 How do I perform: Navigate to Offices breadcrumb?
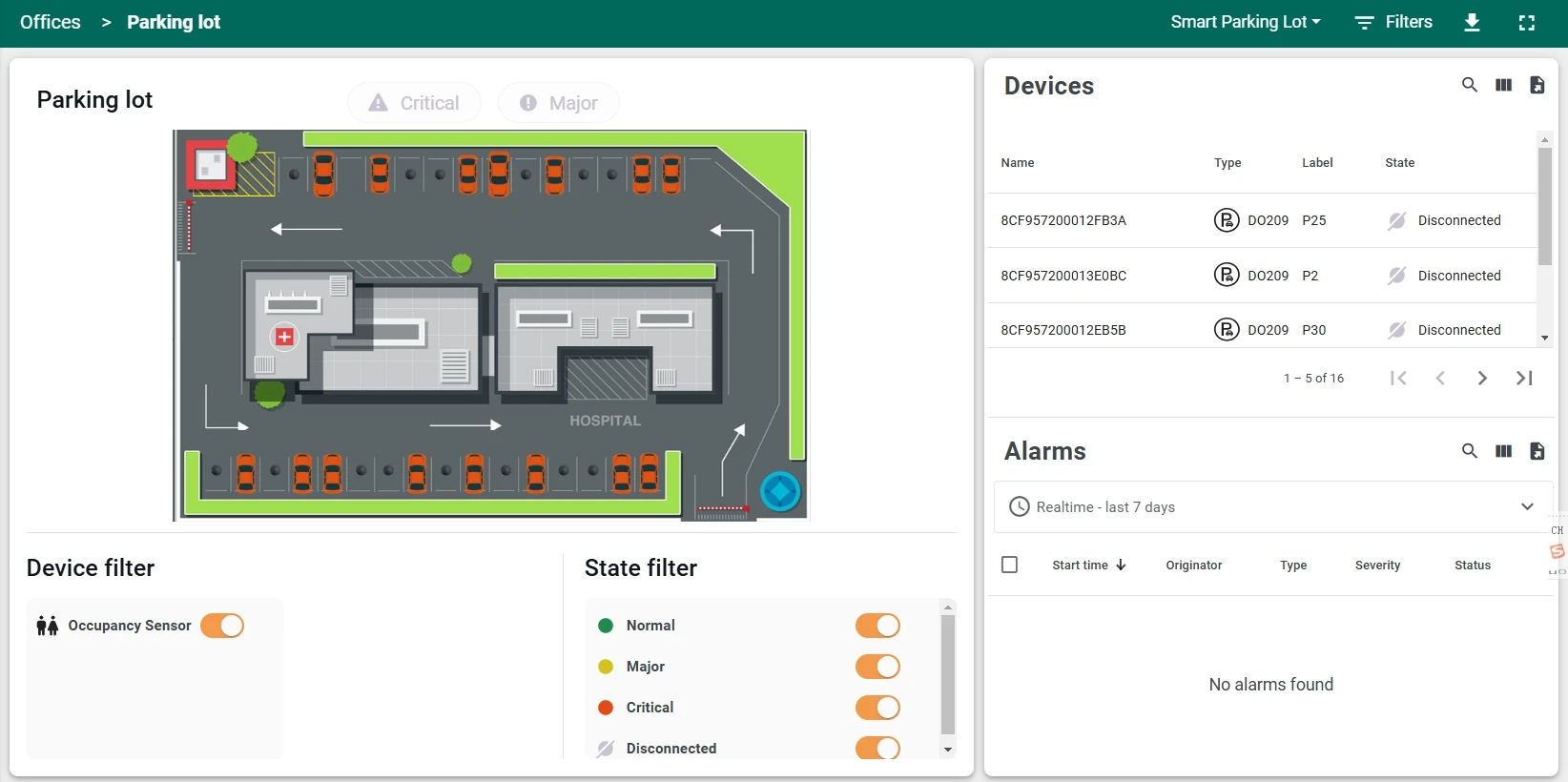tap(51, 22)
